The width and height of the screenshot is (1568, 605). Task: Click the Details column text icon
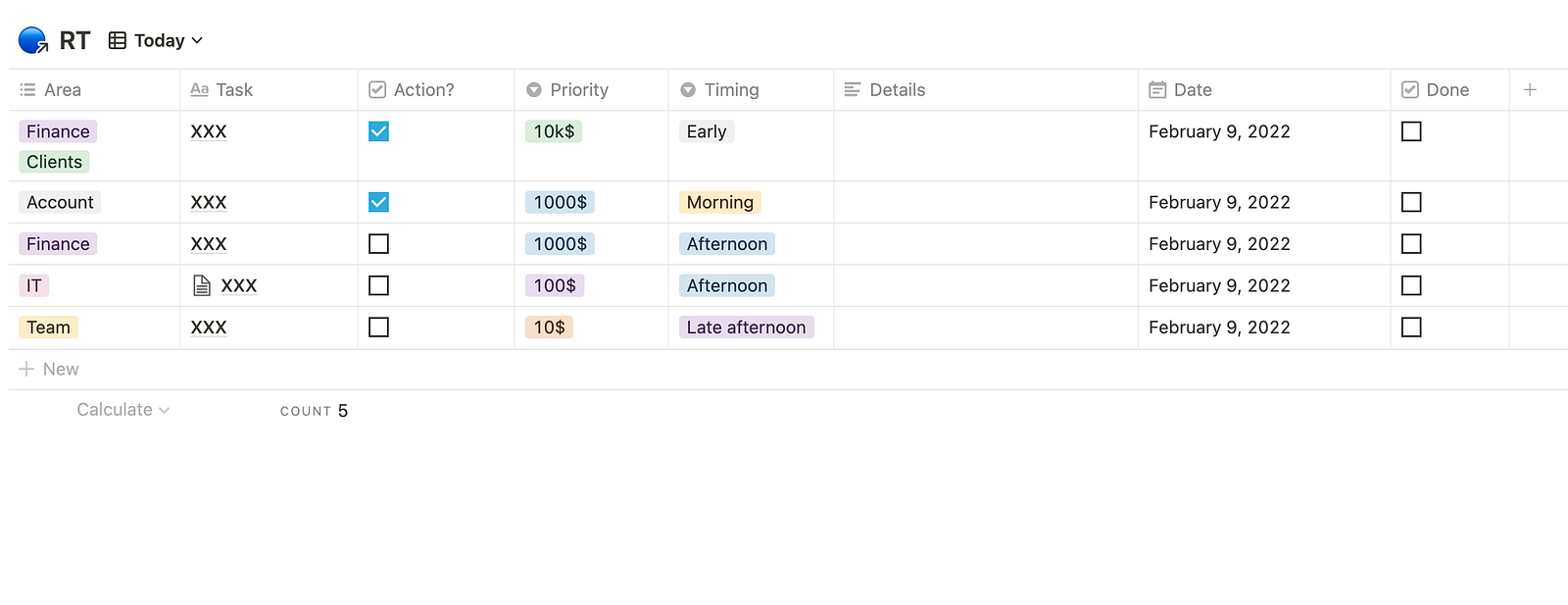853,90
